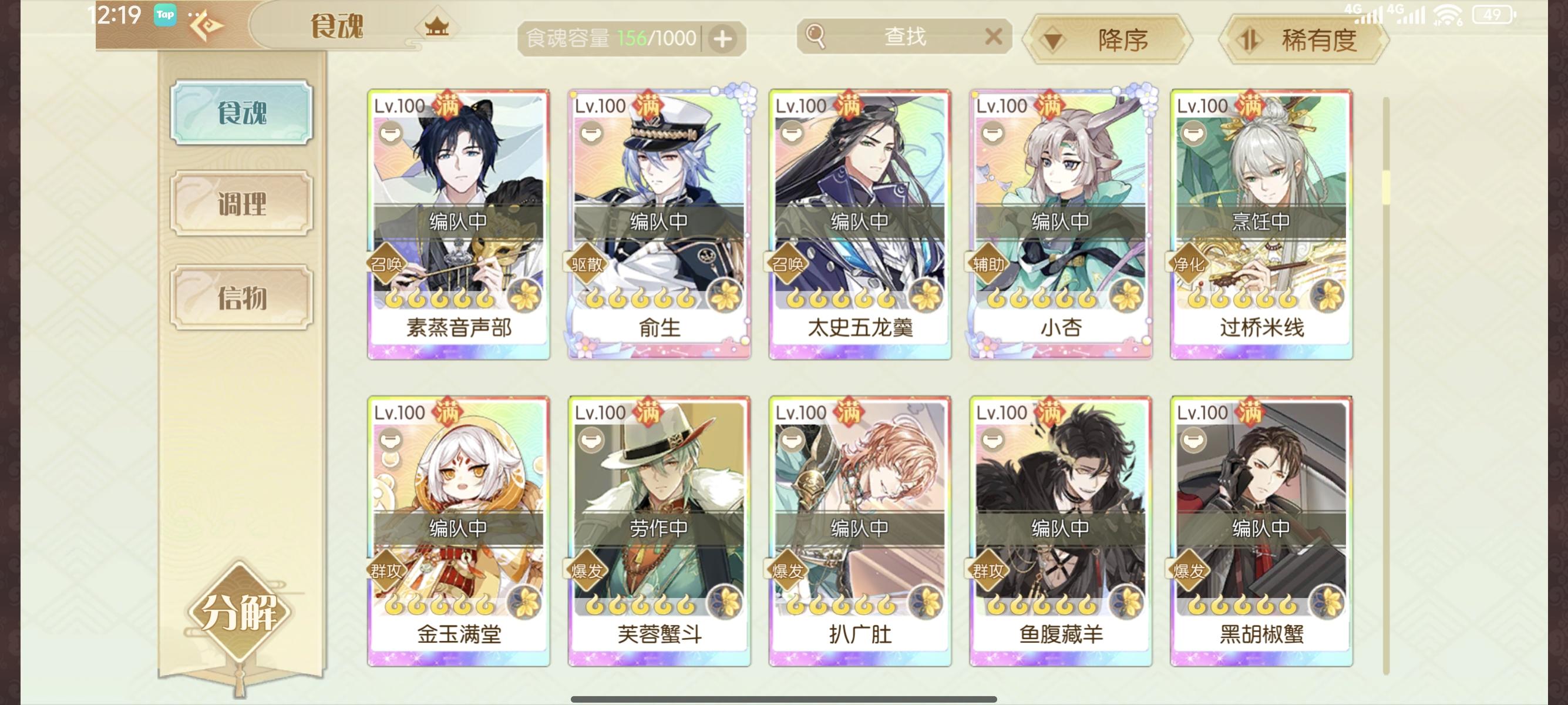
Task: Open the 稀有度 sort dropdown
Action: pyautogui.click(x=1304, y=40)
